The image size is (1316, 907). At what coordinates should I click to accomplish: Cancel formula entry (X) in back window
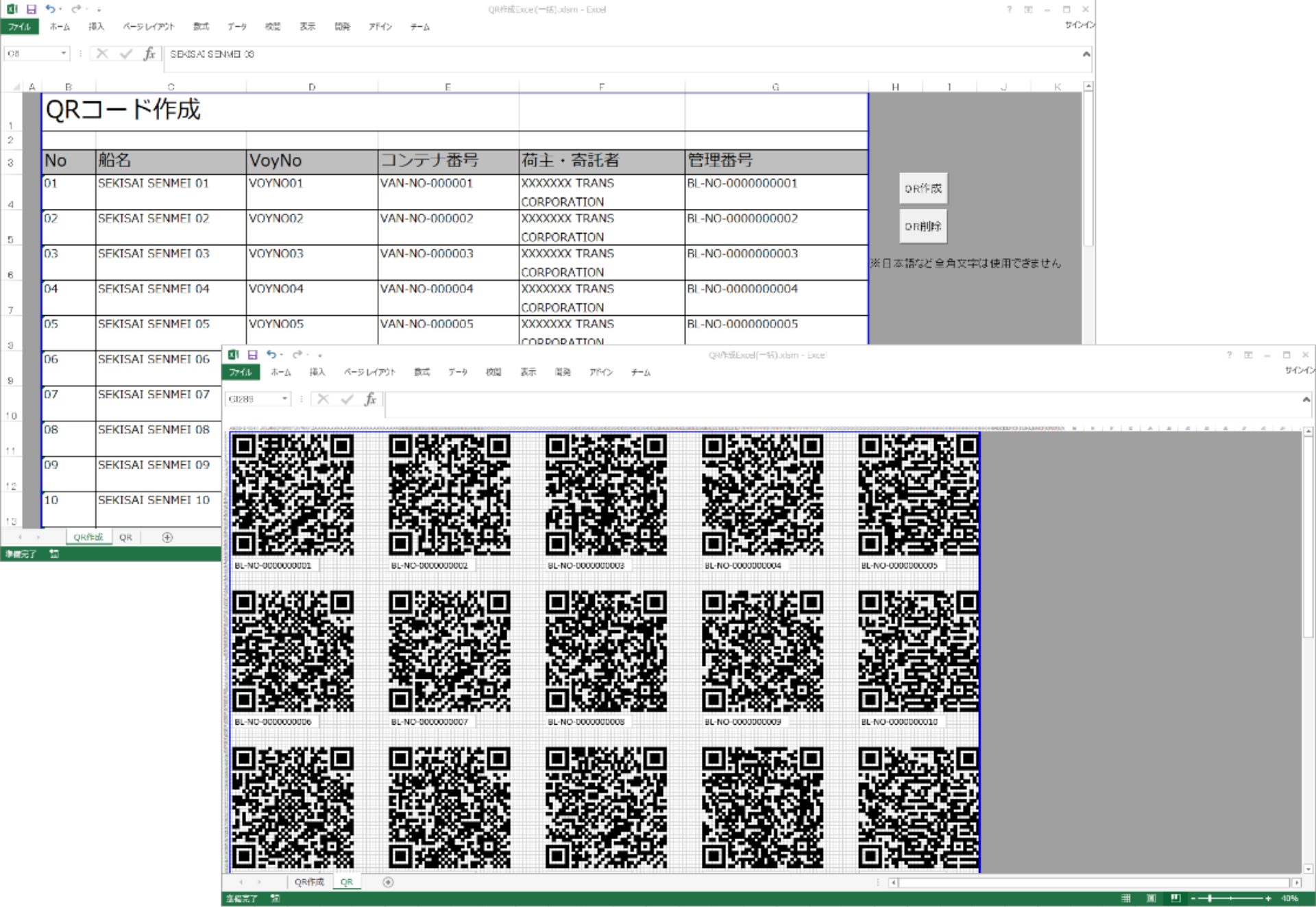pyautogui.click(x=102, y=53)
